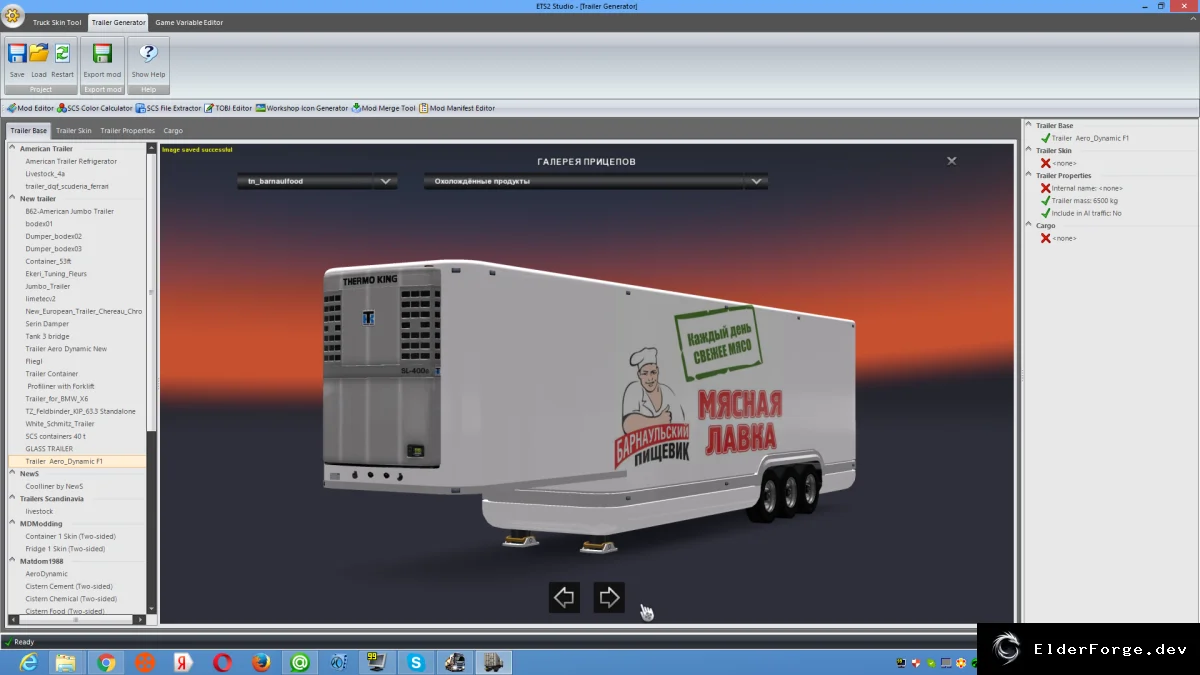This screenshot has width=1200, height=675.
Task: Show the previous trailer with left arrow
Action: pyautogui.click(x=564, y=598)
